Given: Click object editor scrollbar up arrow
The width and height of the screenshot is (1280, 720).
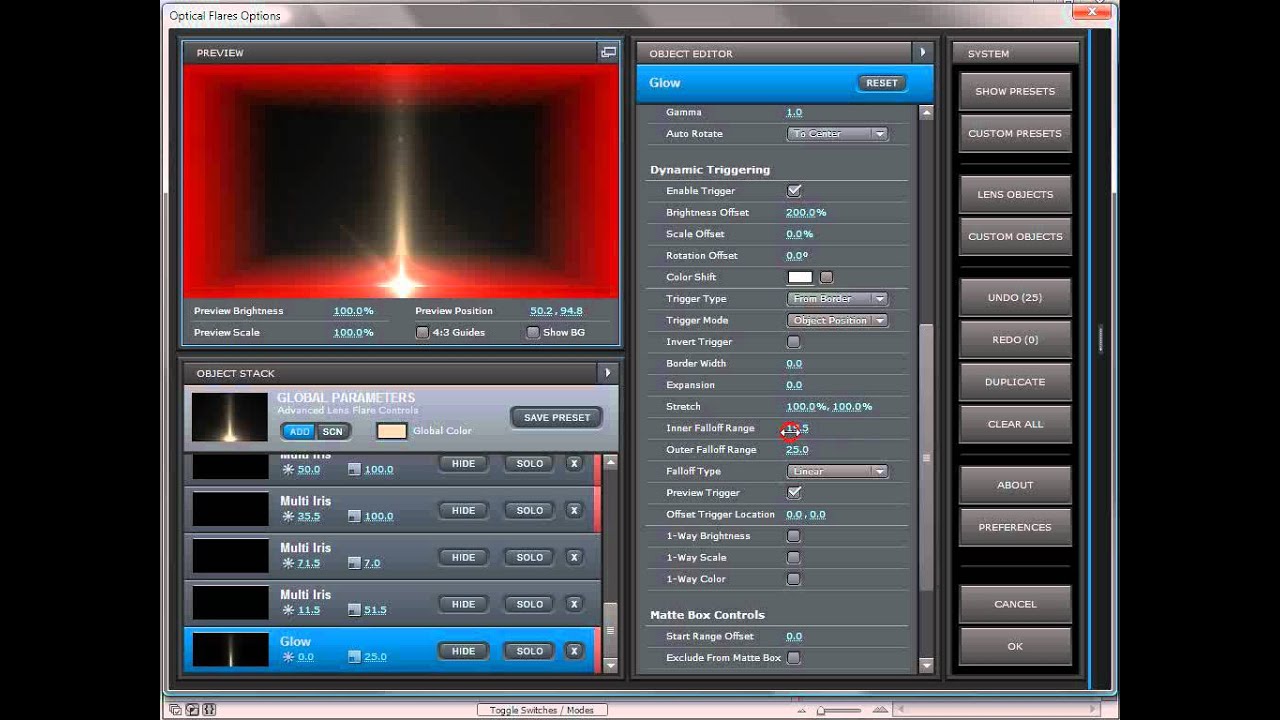Looking at the screenshot, I should [926, 113].
